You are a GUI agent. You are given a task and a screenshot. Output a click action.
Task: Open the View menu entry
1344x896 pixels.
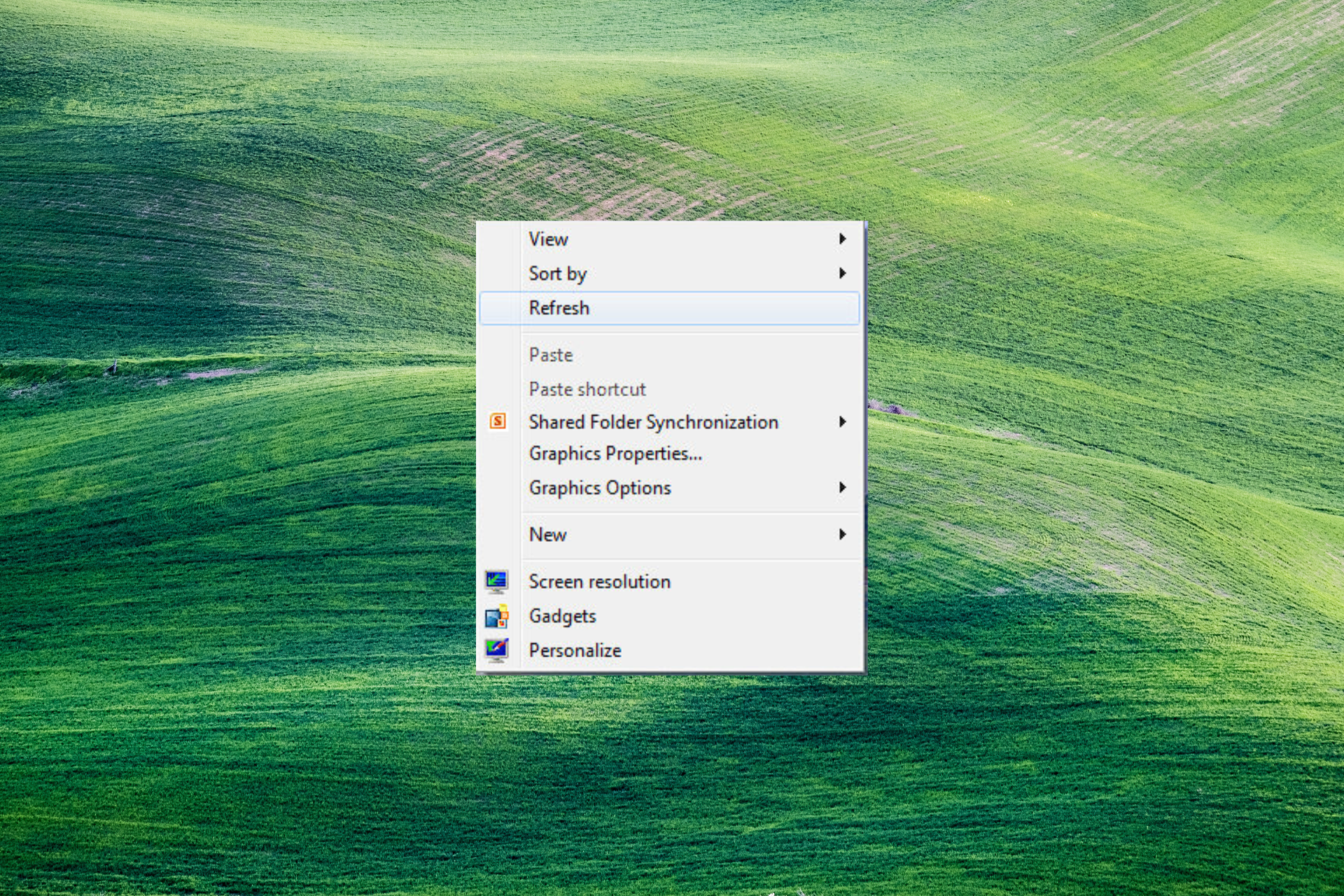[670, 239]
